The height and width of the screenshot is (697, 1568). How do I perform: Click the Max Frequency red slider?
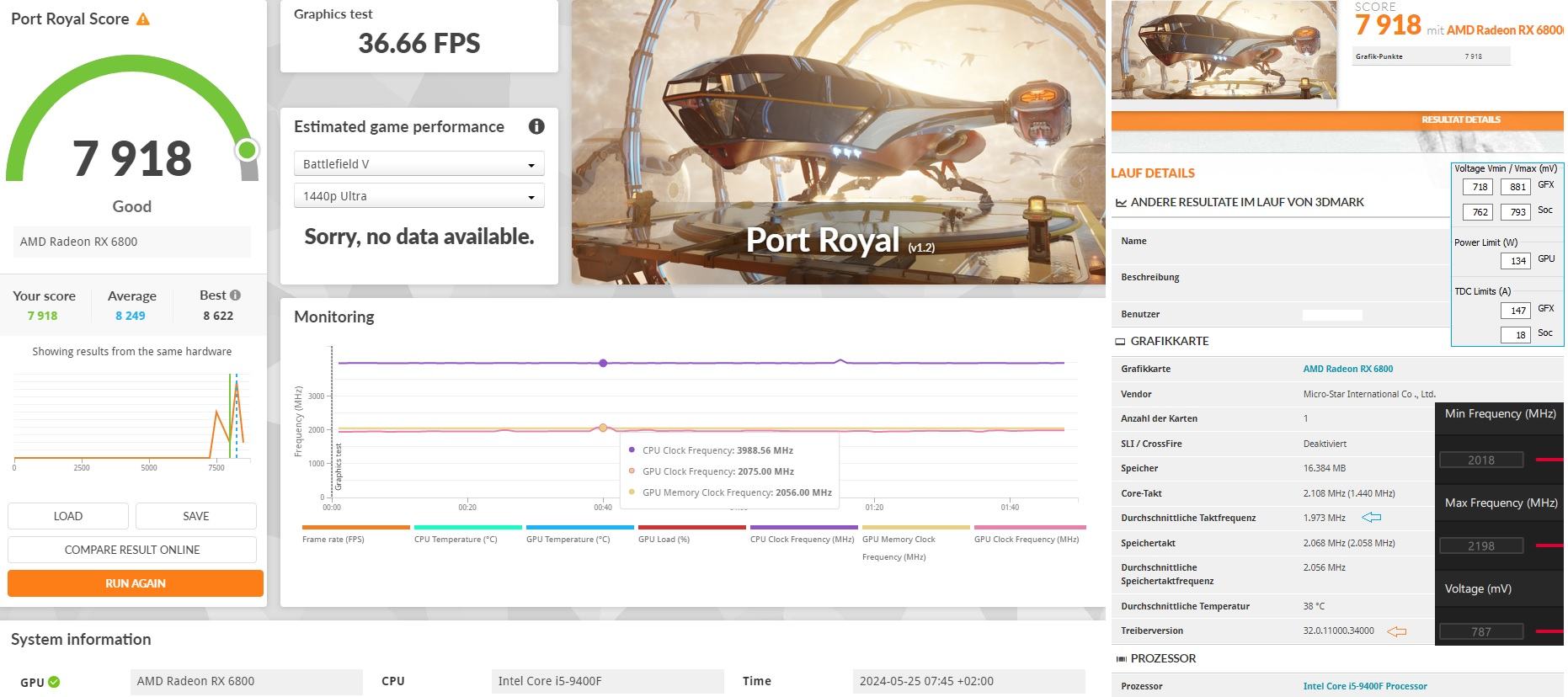coord(1549,546)
